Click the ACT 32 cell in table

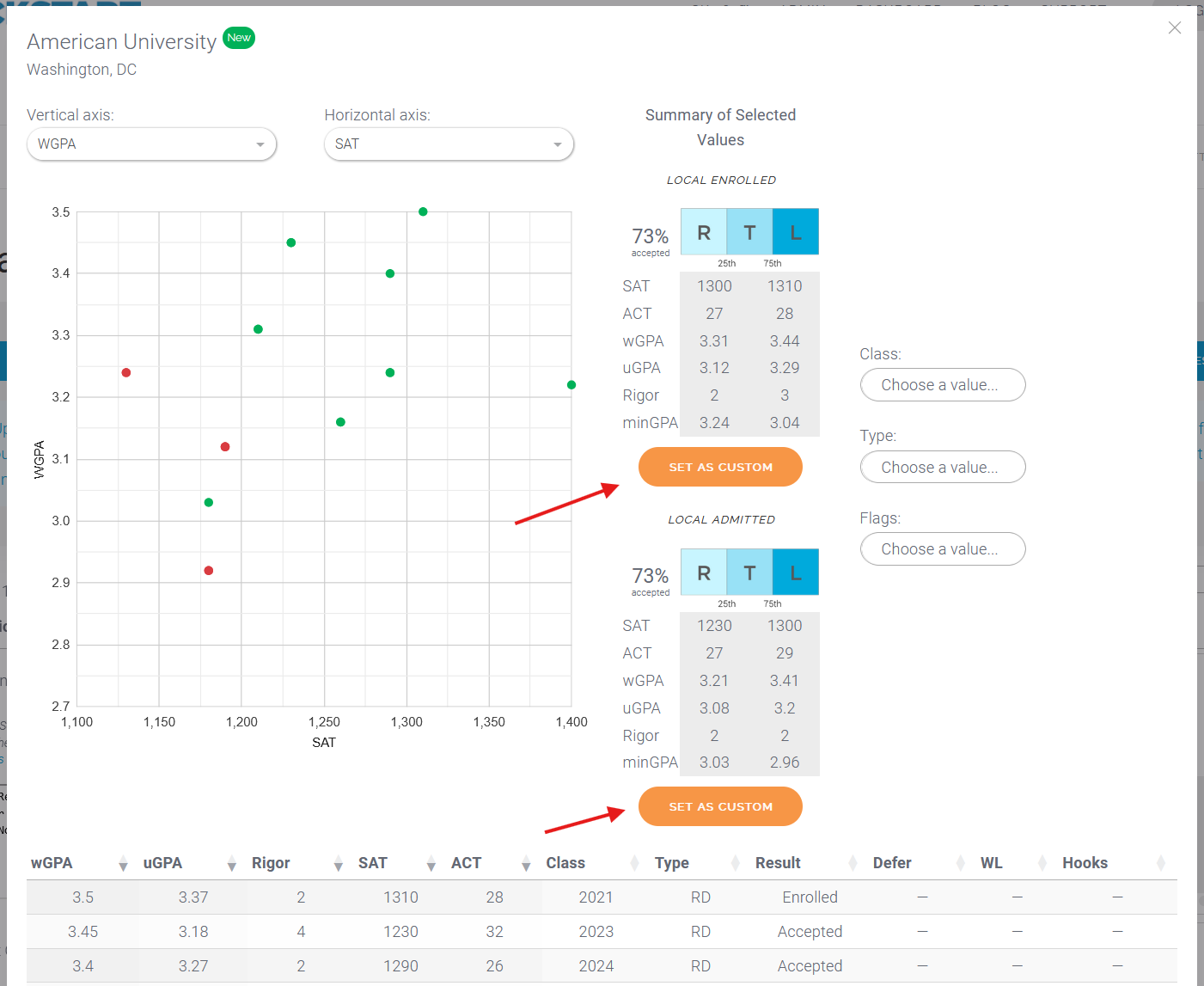[x=494, y=932]
